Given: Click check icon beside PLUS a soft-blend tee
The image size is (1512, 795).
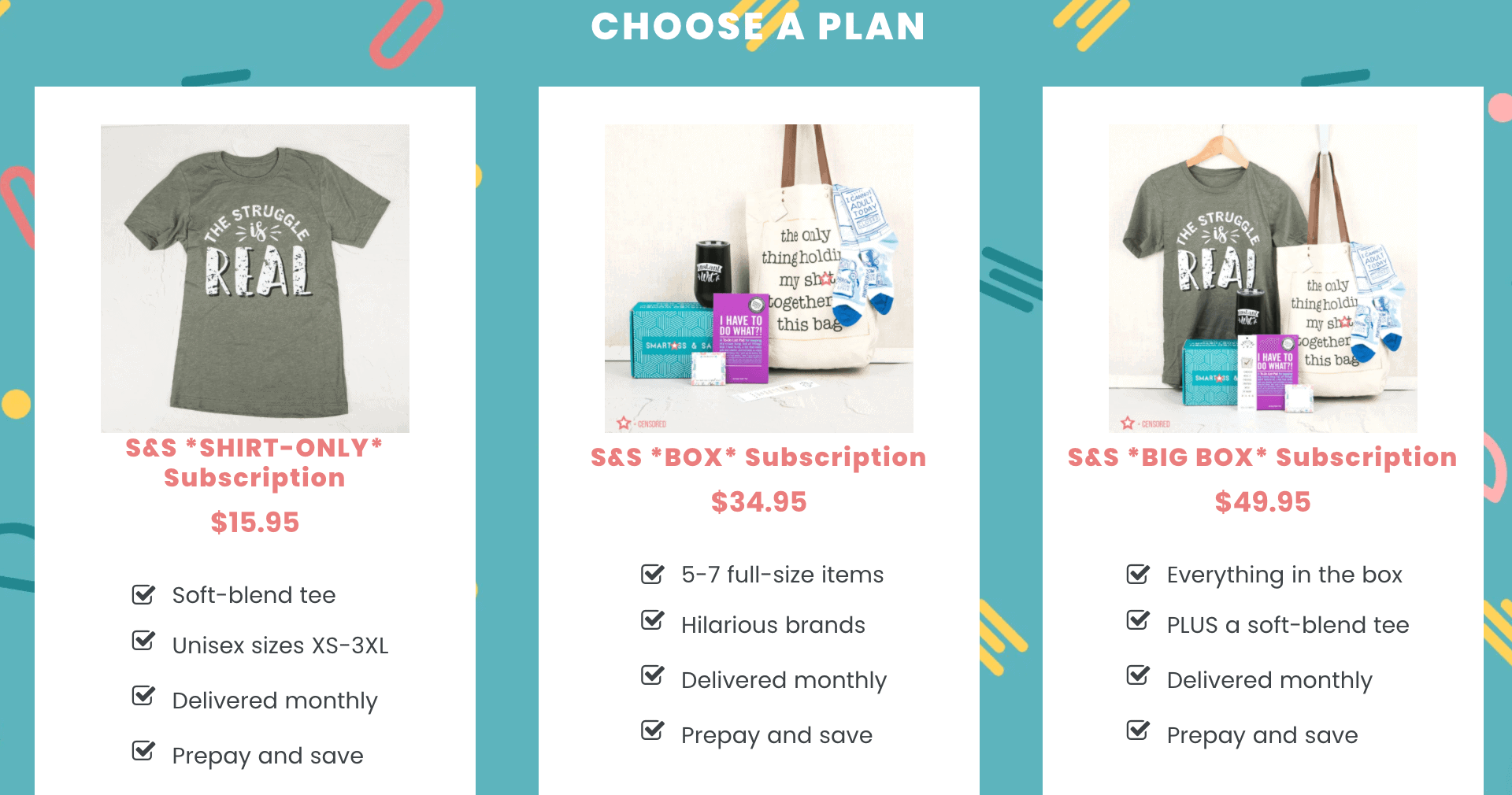Looking at the screenshot, I should [x=1139, y=620].
